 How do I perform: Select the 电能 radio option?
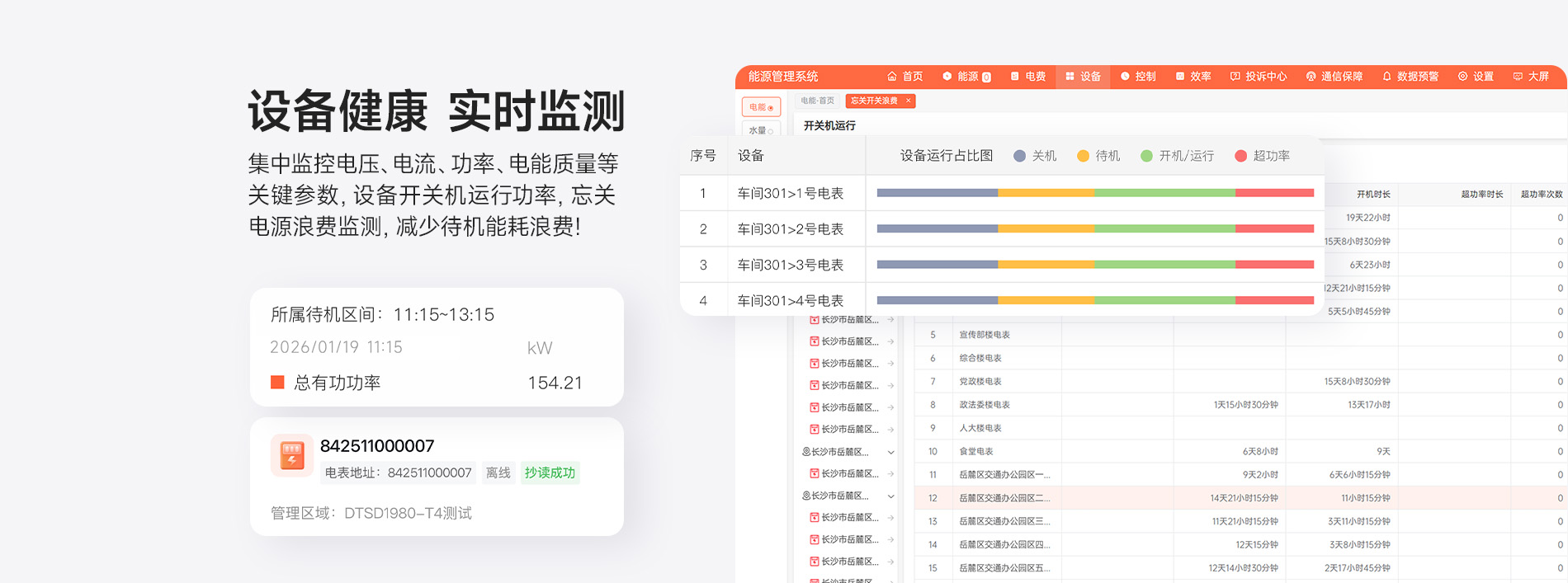(770, 108)
